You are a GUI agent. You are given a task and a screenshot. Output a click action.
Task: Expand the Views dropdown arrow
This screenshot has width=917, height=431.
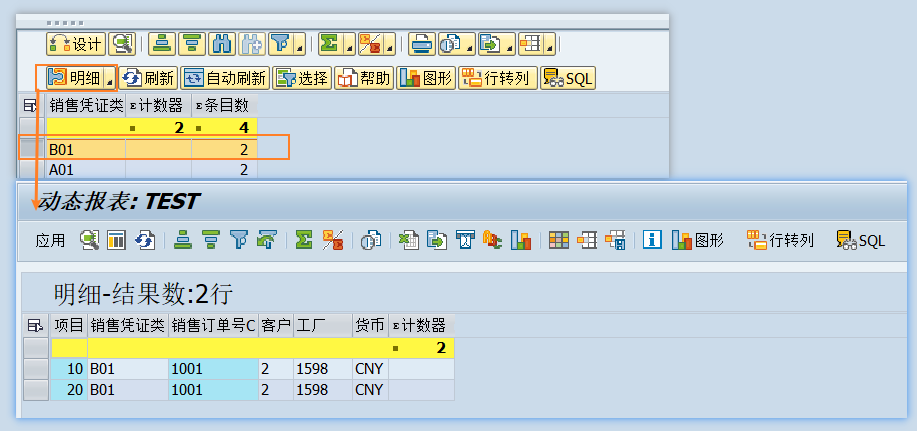pyautogui.click(x=469, y=44)
